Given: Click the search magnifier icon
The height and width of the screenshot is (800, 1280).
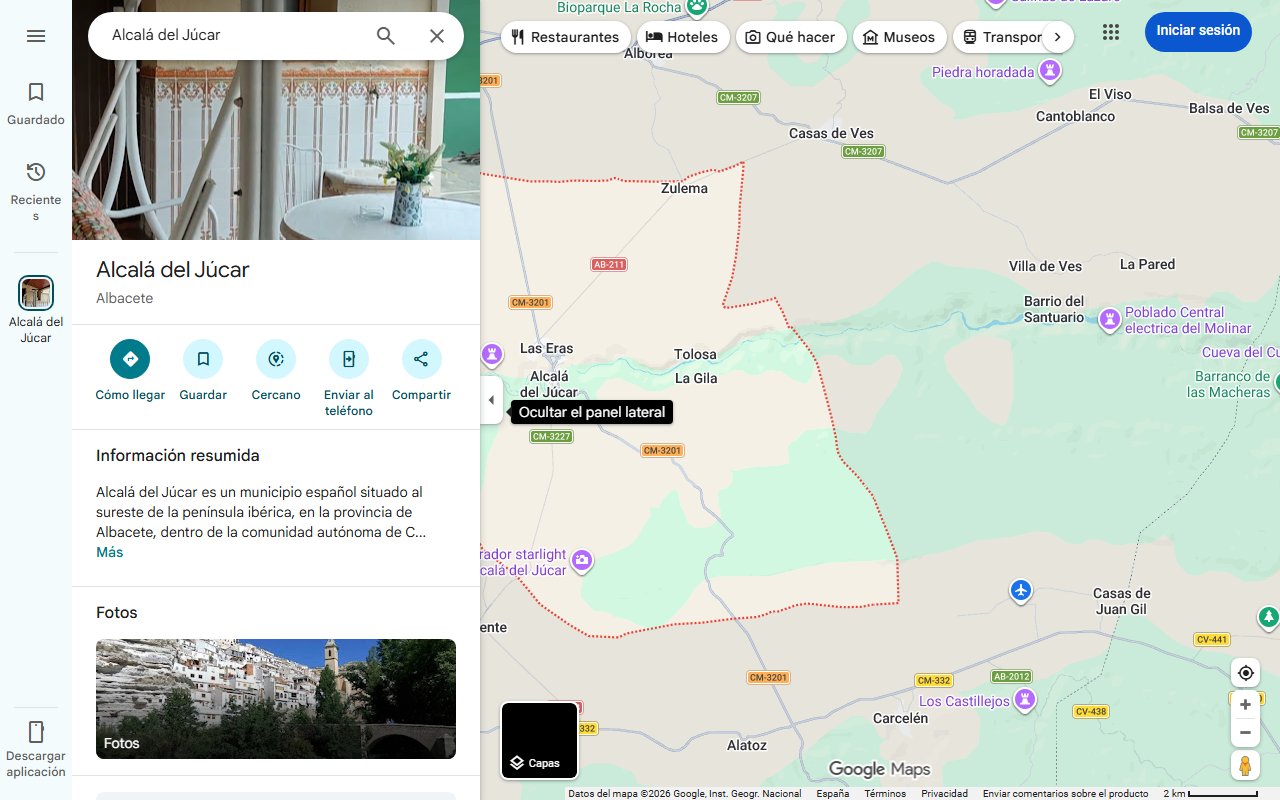Looking at the screenshot, I should (x=385, y=35).
